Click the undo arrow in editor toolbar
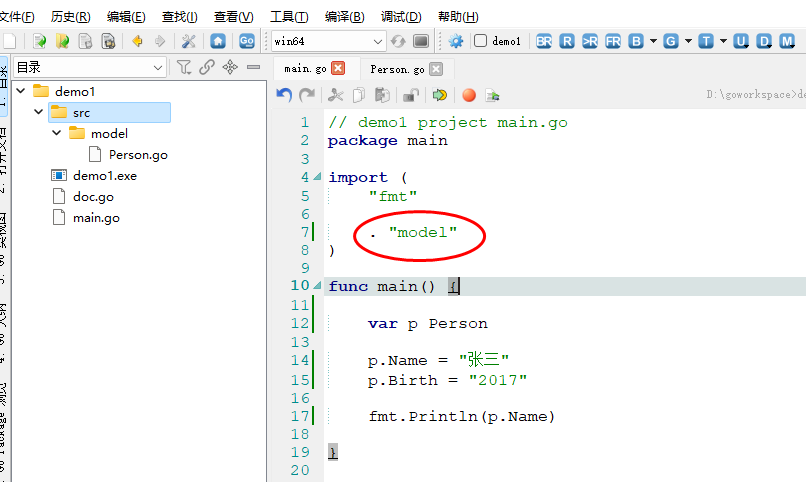This screenshot has height=482, width=806. click(x=285, y=95)
